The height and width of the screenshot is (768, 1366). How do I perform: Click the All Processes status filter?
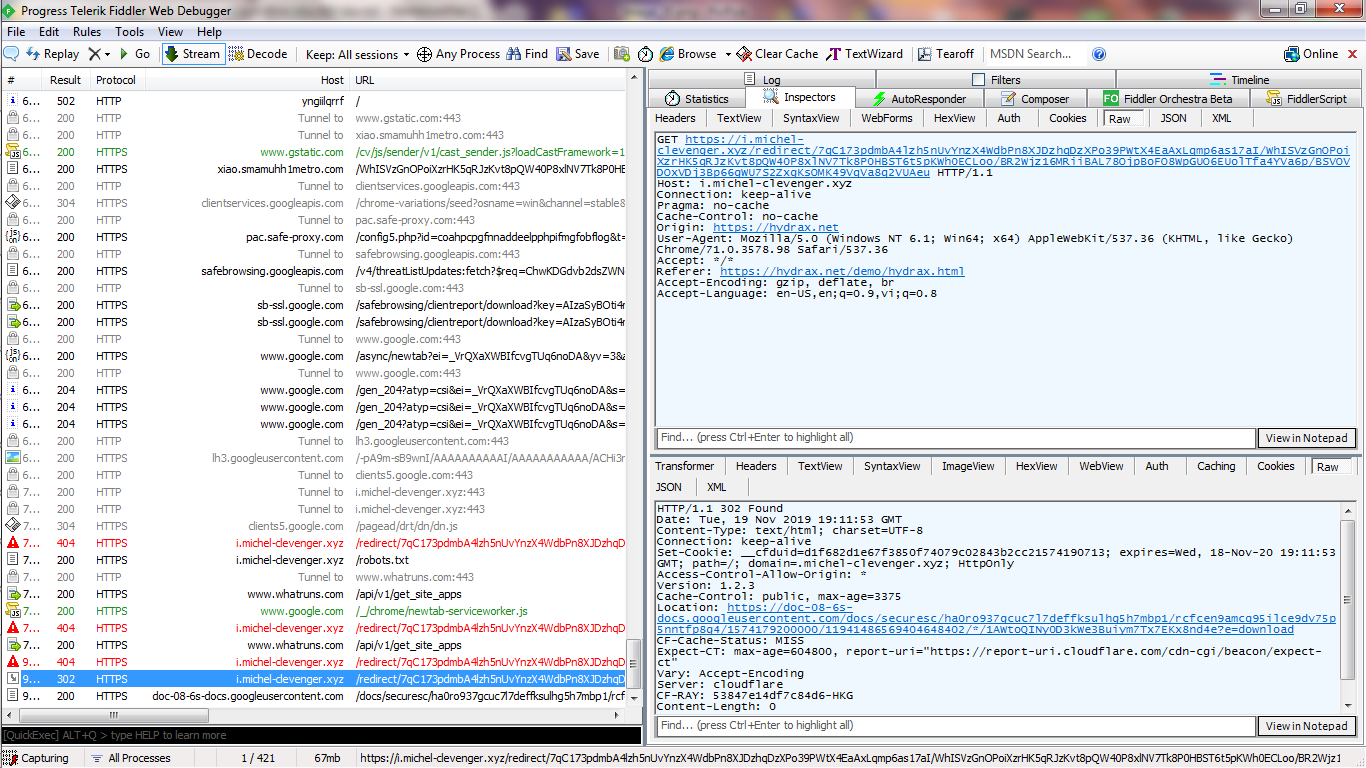pyautogui.click(x=131, y=758)
